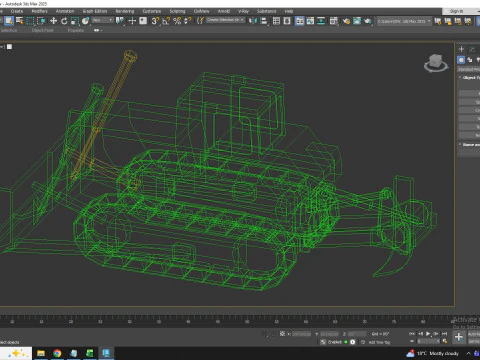480x360 pixels.
Task: Open Scripting menu
Action: point(177,11)
